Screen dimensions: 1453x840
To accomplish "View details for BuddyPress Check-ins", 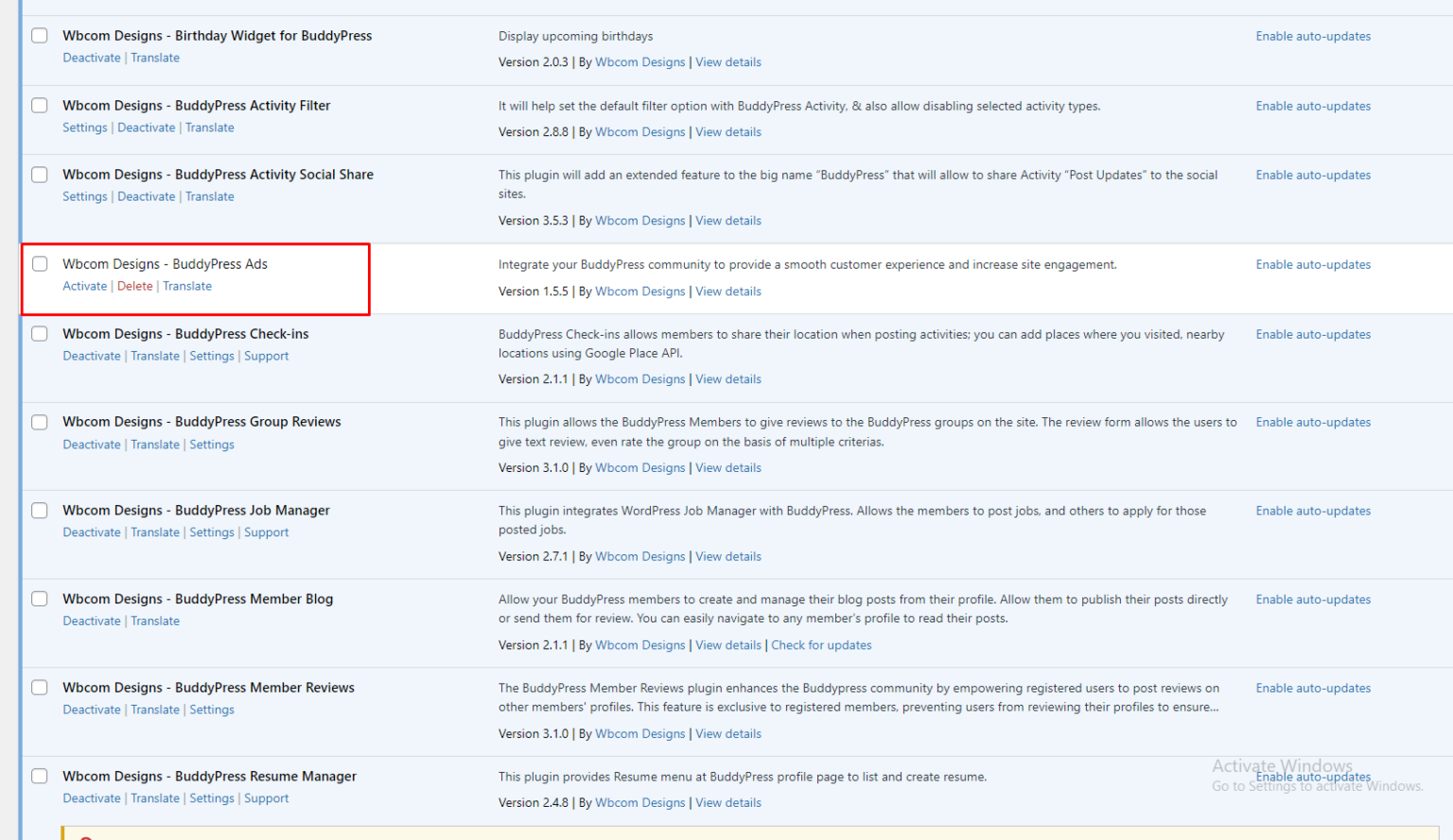I will [x=727, y=378].
